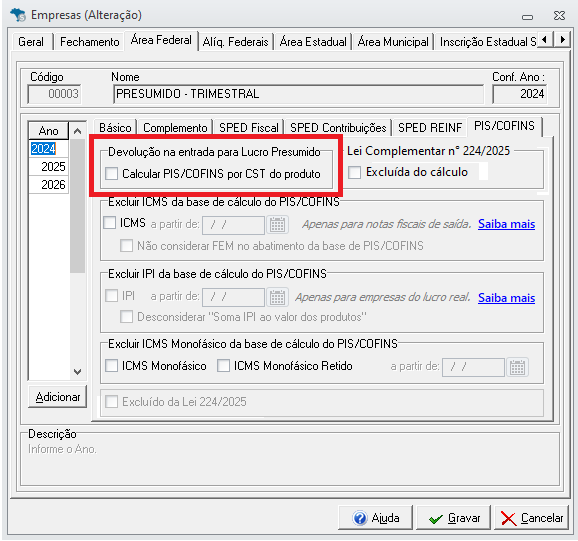Open the Alíq. Federais tab
The image size is (578, 541).
coord(236,42)
